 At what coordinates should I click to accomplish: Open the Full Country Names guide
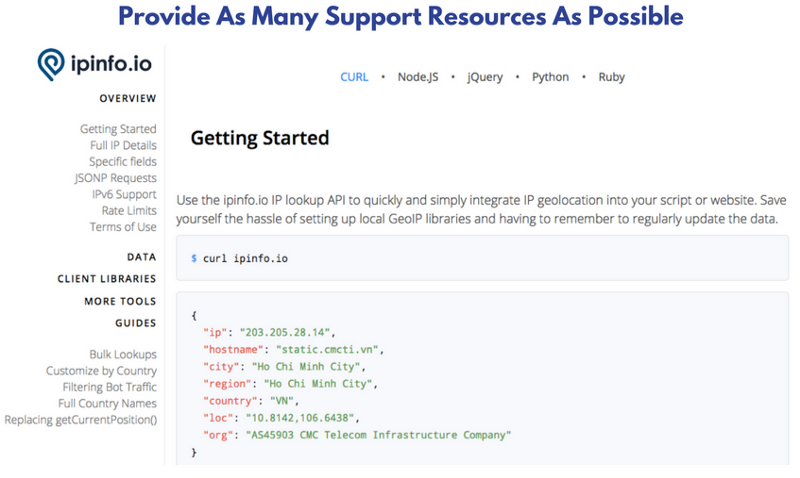click(107, 404)
